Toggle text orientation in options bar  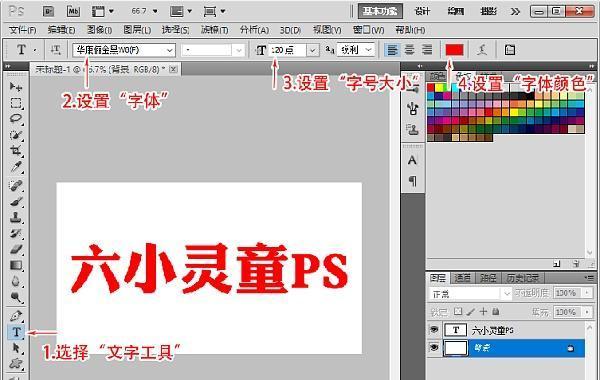click(x=55, y=50)
